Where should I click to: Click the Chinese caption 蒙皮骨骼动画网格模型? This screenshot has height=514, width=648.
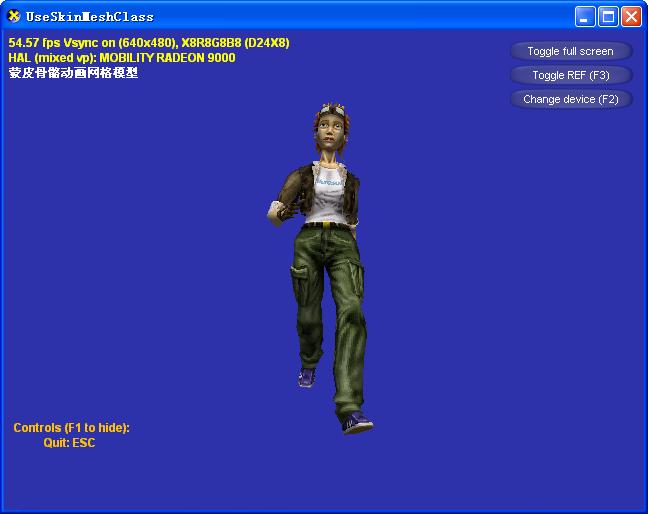[x=73, y=73]
